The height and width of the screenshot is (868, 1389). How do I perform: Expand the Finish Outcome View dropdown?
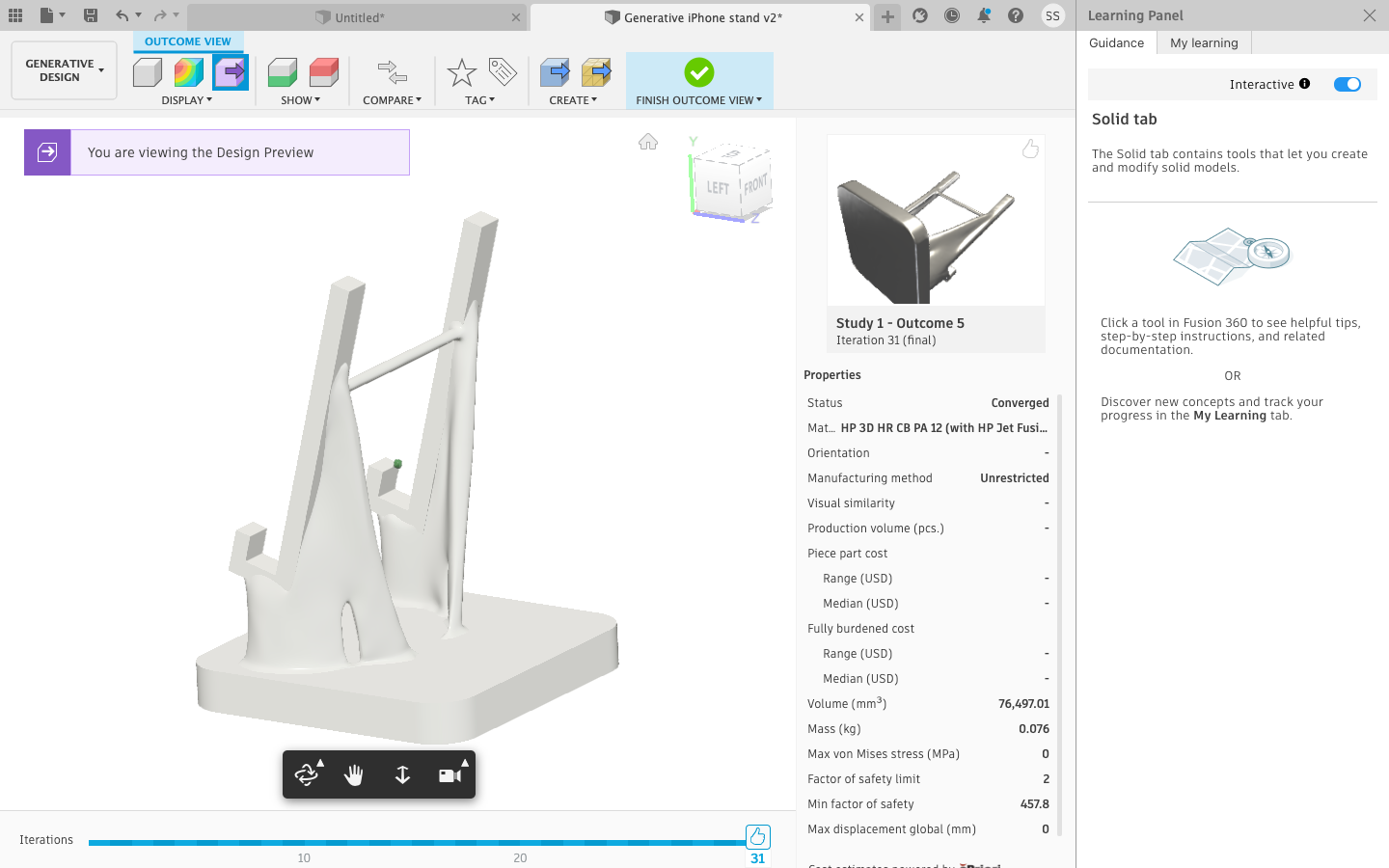click(699, 100)
